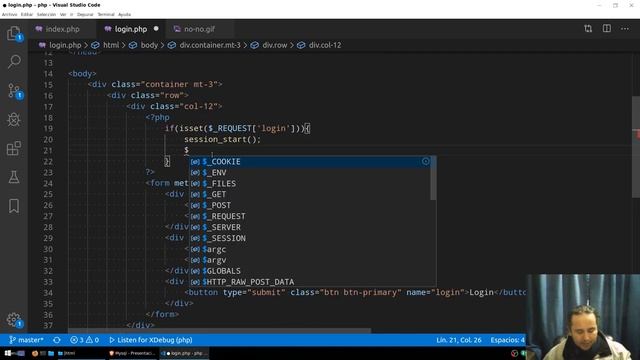Switch to login.php VS Code taskbar entry
This screenshot has height=360, width=640.
tap(184, 353)
